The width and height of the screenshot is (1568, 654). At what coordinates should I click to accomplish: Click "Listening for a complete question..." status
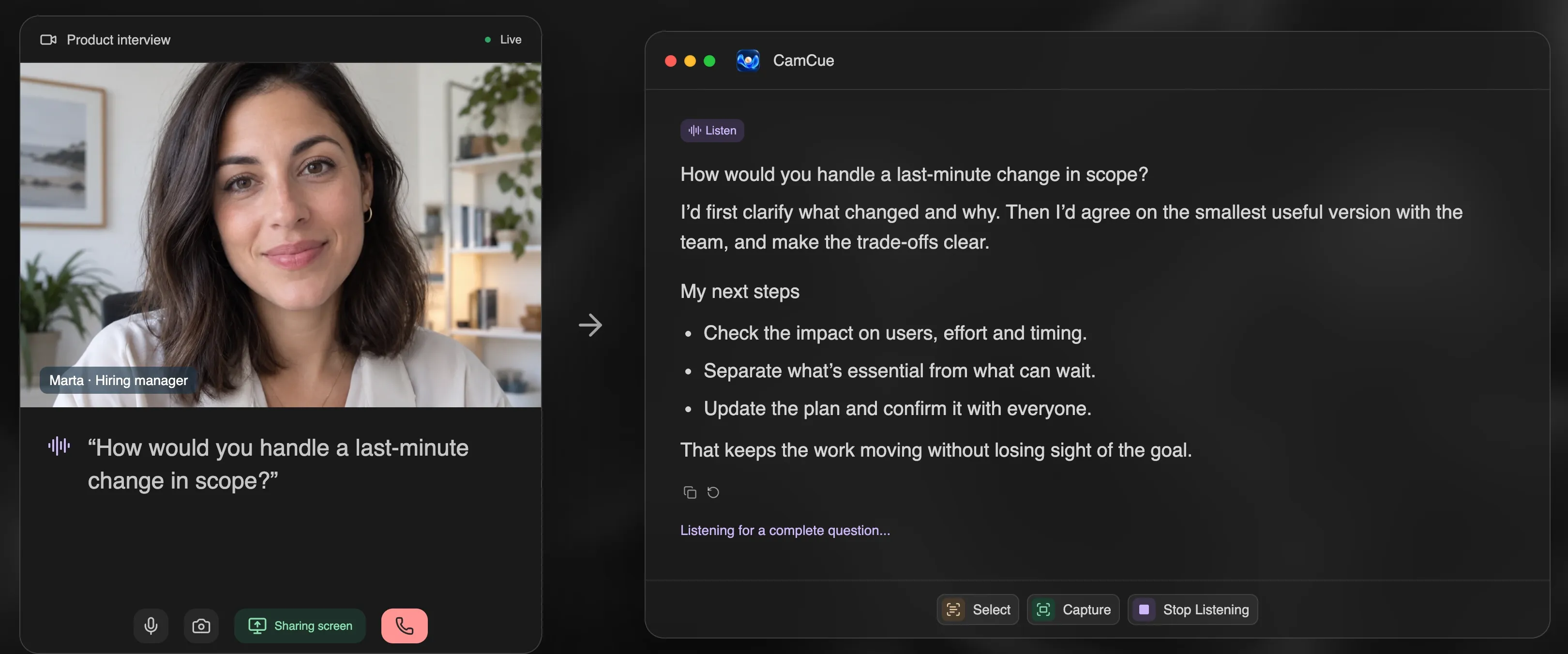(x=785, y=531)
